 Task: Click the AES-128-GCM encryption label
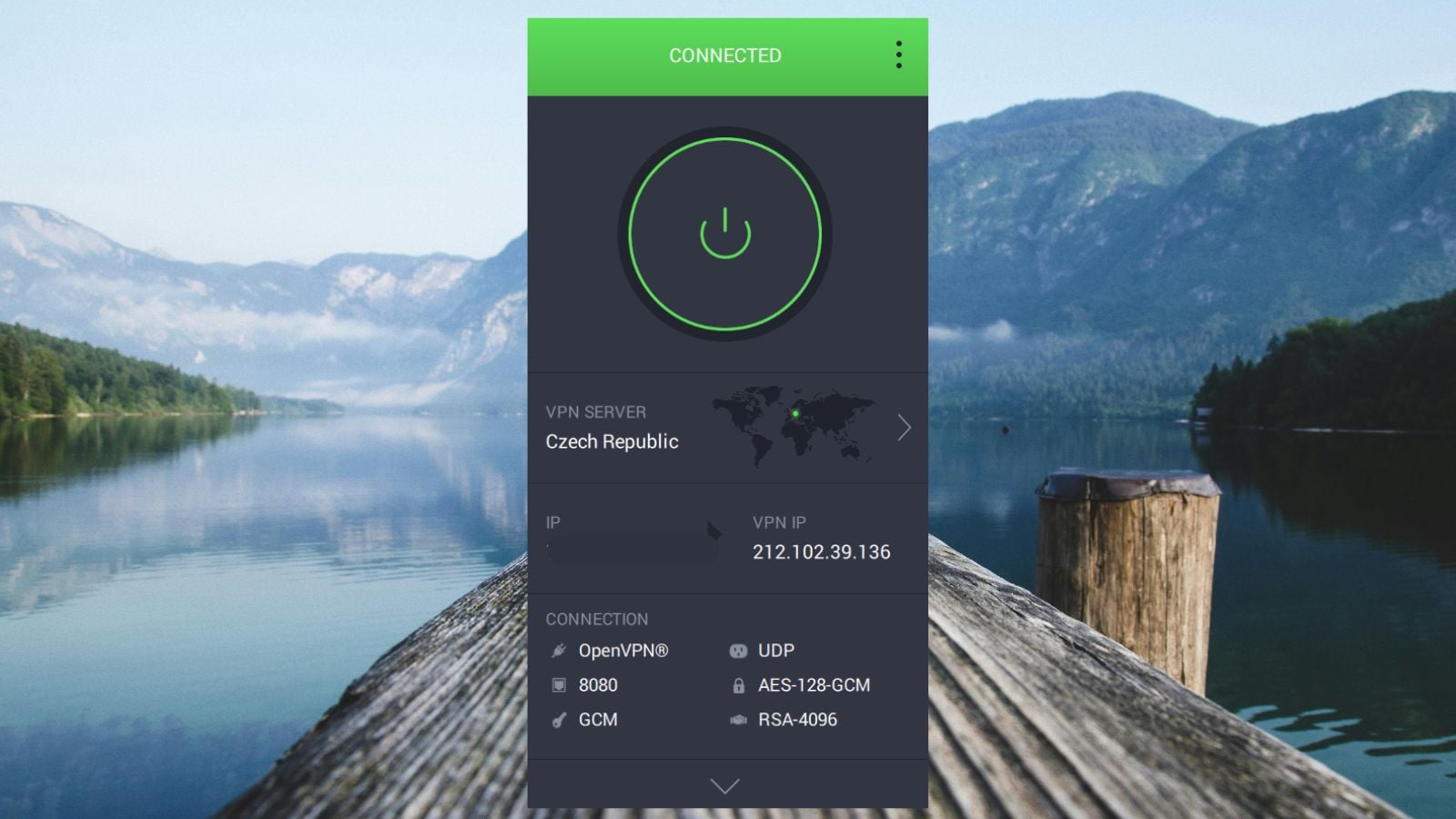point(814,685)
